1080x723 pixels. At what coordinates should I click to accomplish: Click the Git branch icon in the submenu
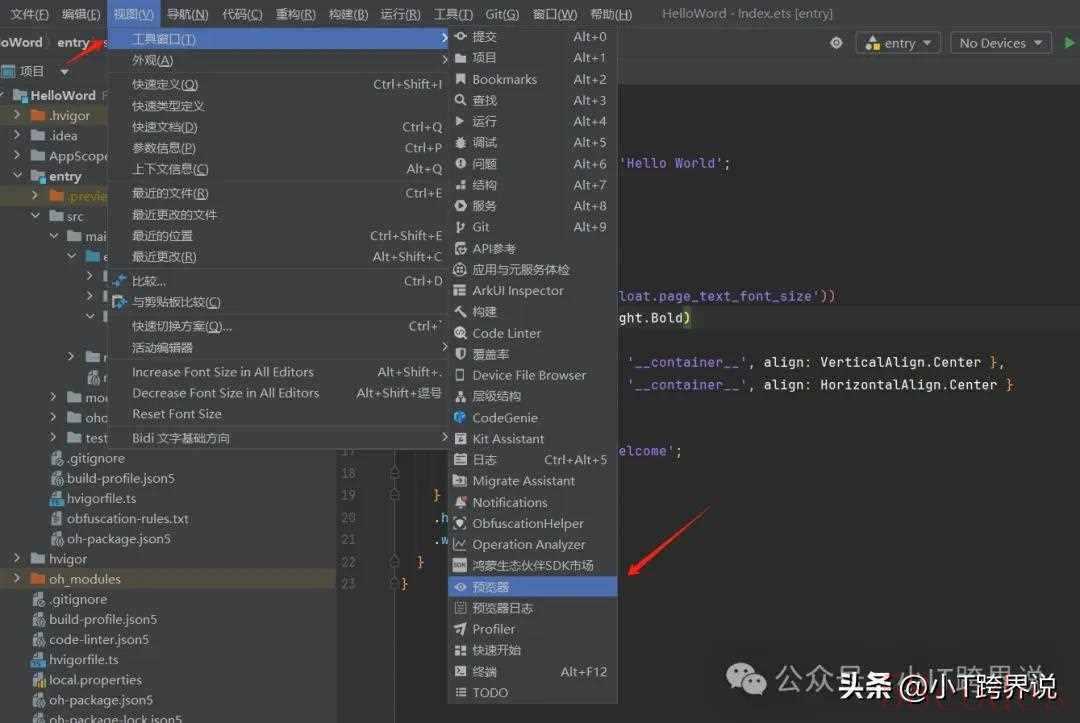461,227
